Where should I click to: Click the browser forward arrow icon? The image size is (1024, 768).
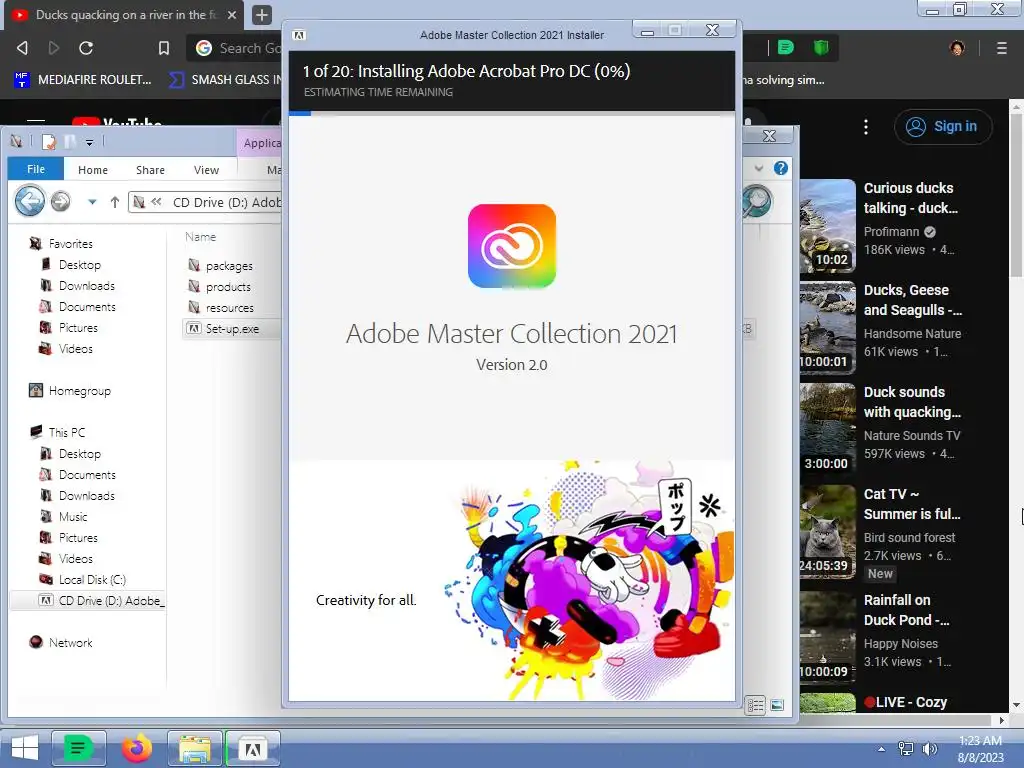click(x=54, y=48)
